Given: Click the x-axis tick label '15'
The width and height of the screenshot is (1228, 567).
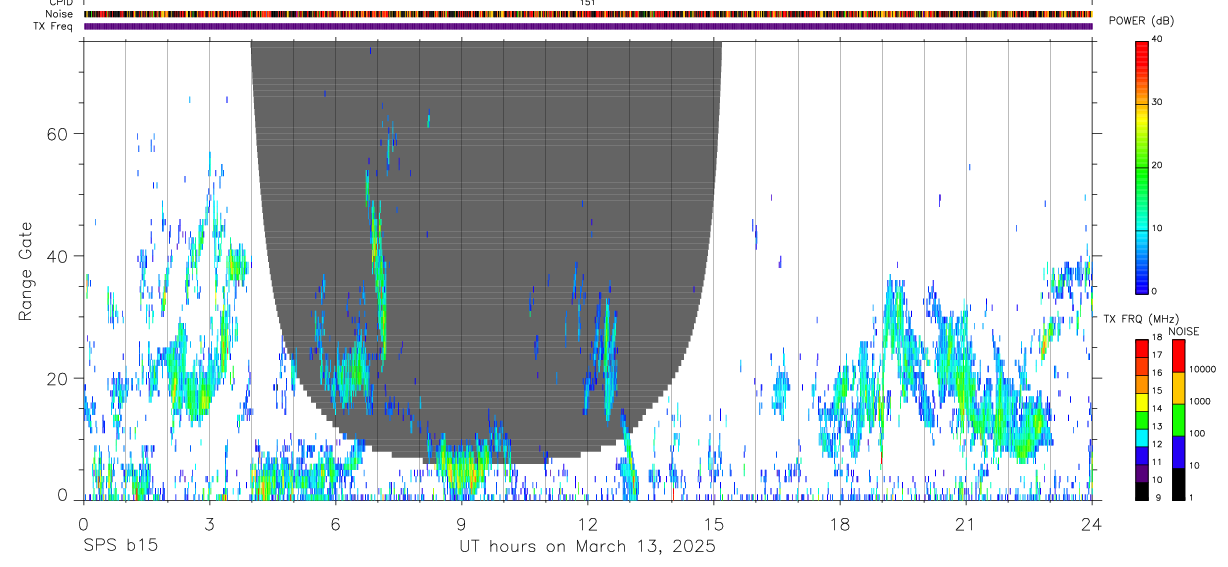Looking at the screenshot, I should pyautogui.click(x=713, y=524).
